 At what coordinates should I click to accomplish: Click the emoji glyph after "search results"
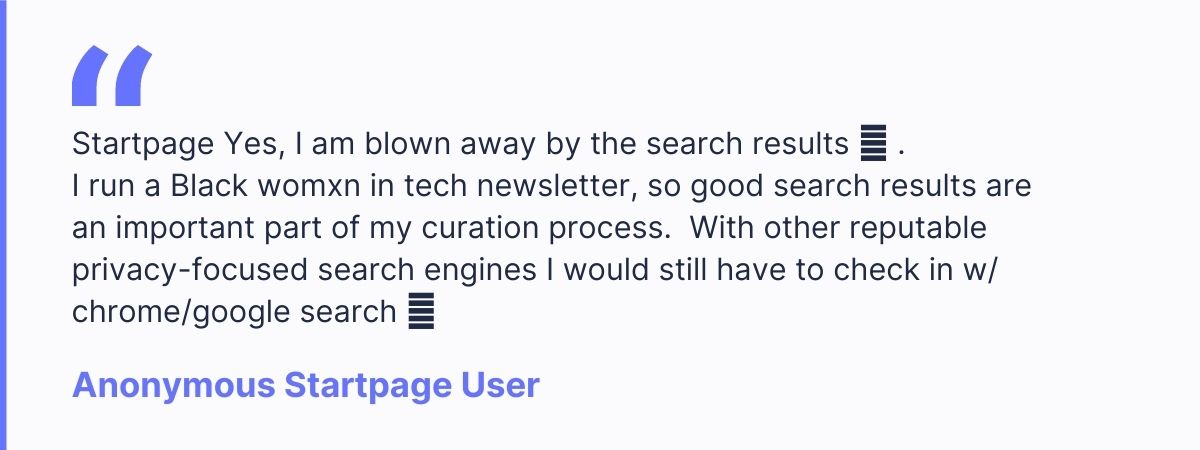872,146
